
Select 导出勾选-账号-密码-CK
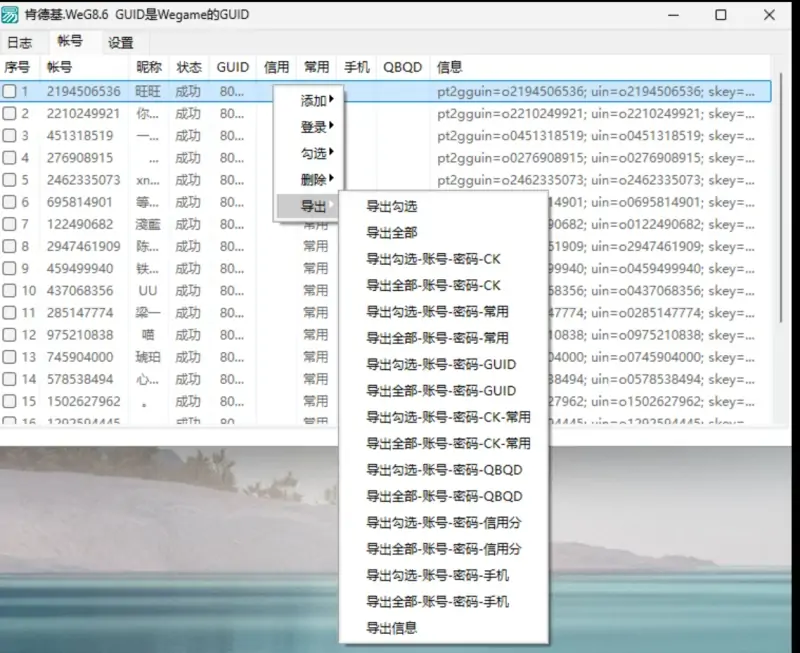click(x=433, y=259)
